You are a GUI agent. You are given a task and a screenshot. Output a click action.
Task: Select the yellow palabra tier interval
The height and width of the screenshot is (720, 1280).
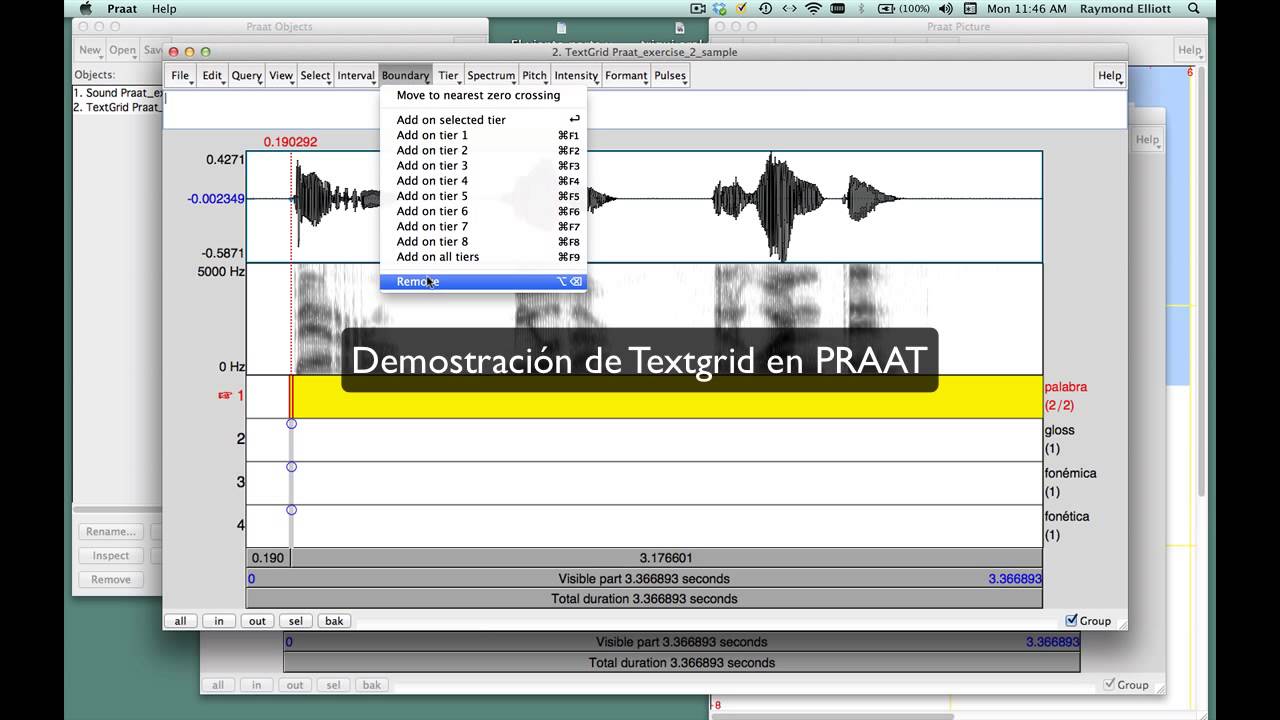pos(667,396)
